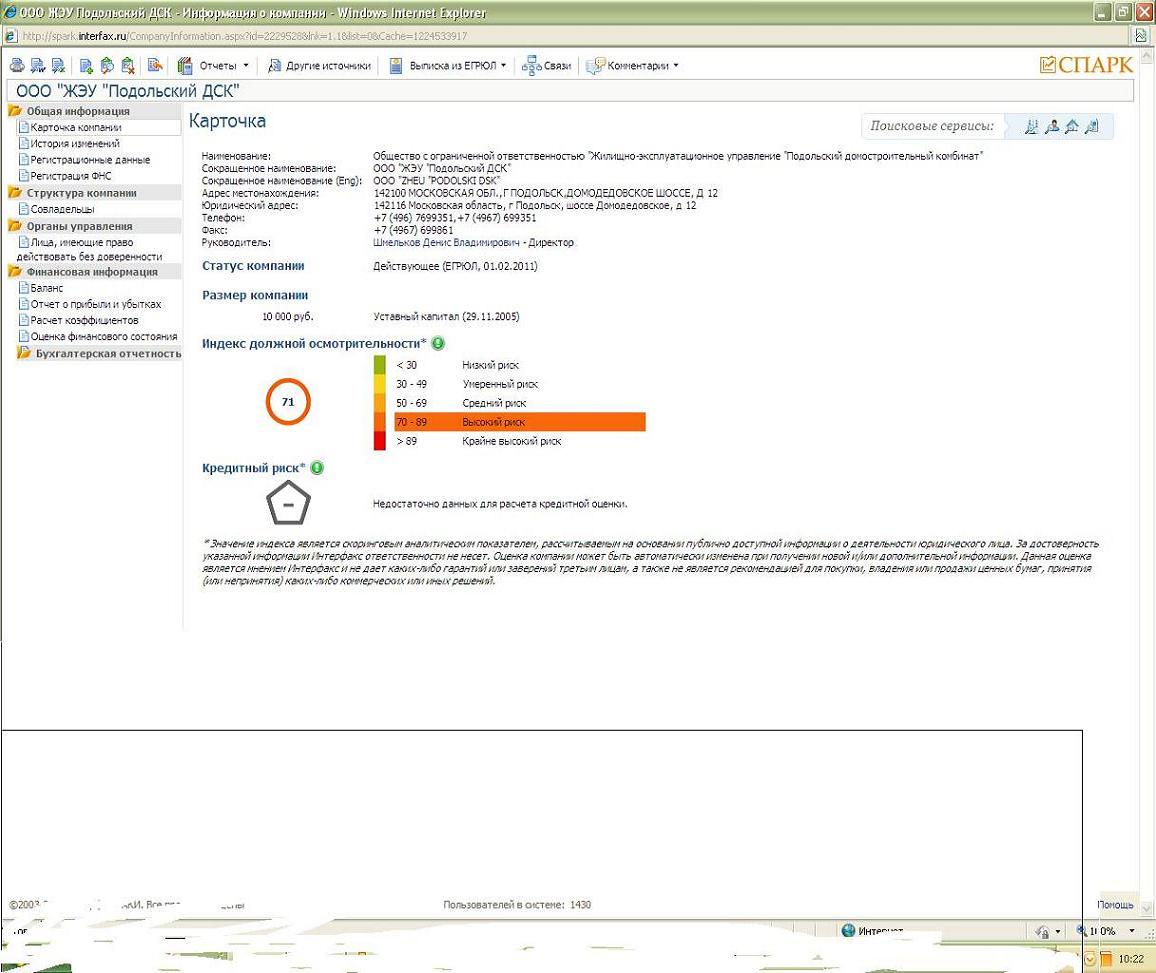Open the Связи connections diagram
The image size is (1156, 973).
click(x=547, y=66)
